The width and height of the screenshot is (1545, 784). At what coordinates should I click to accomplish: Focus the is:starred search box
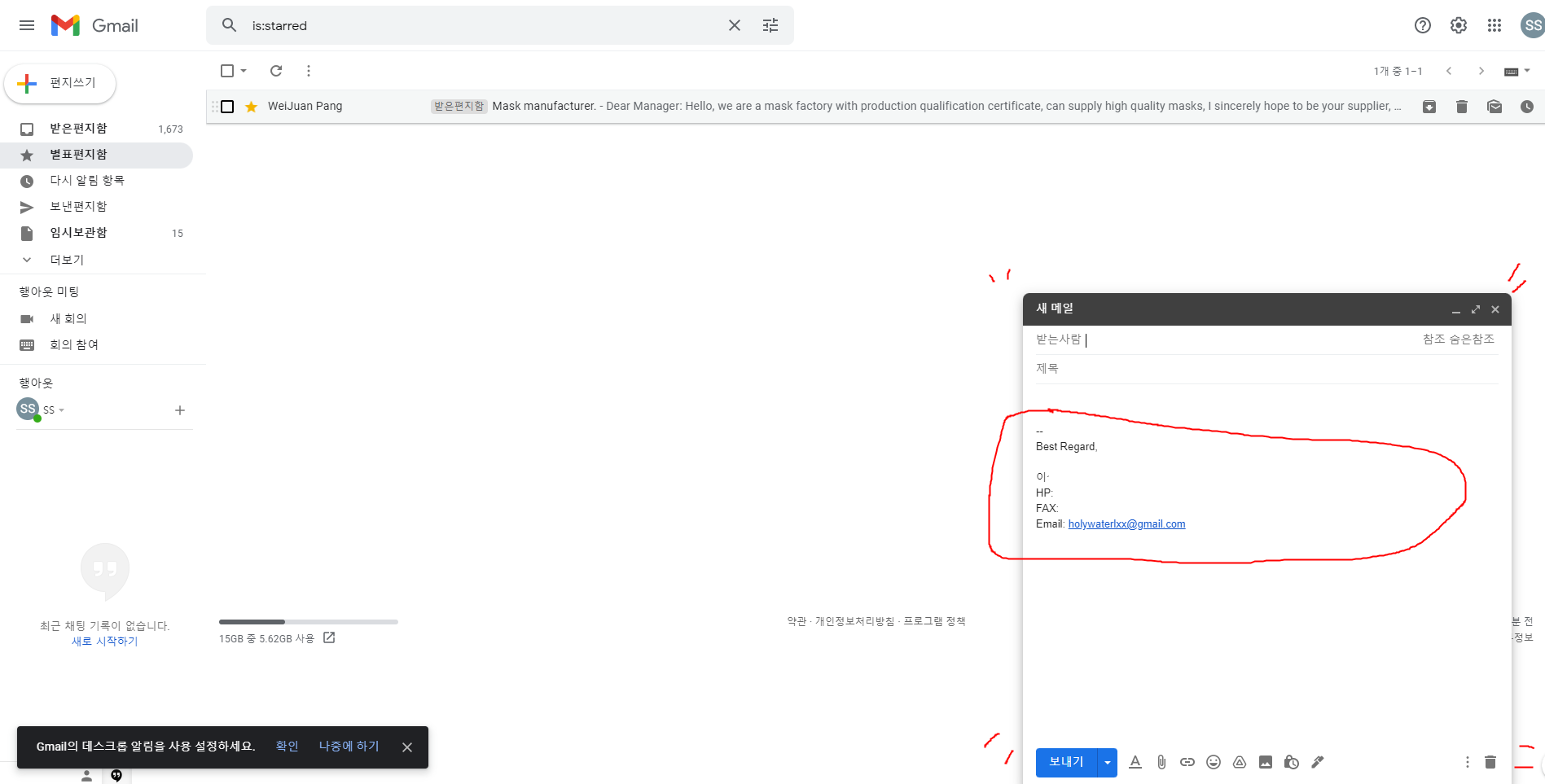point(485,25)
